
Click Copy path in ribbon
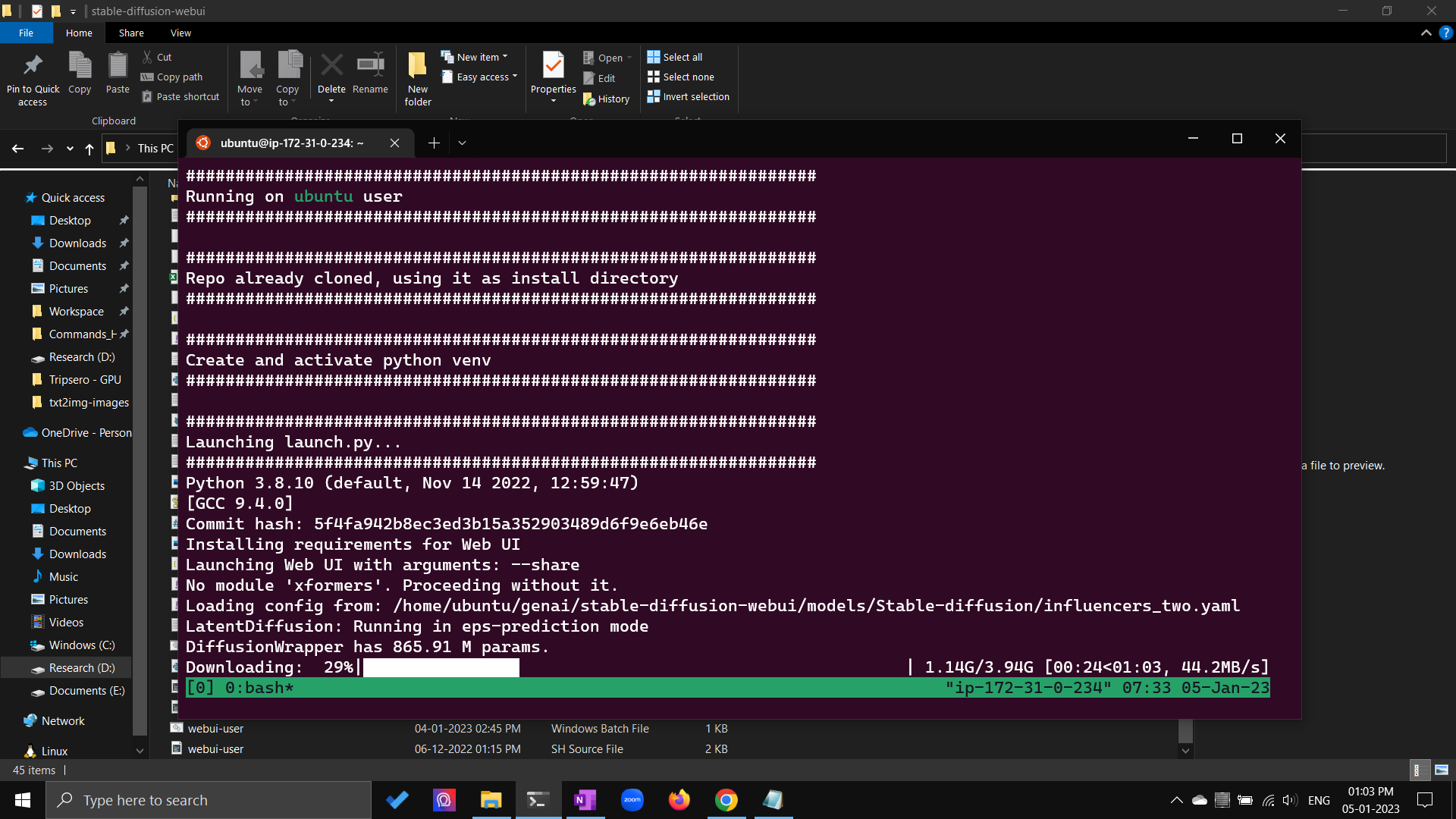click(172, 77)
